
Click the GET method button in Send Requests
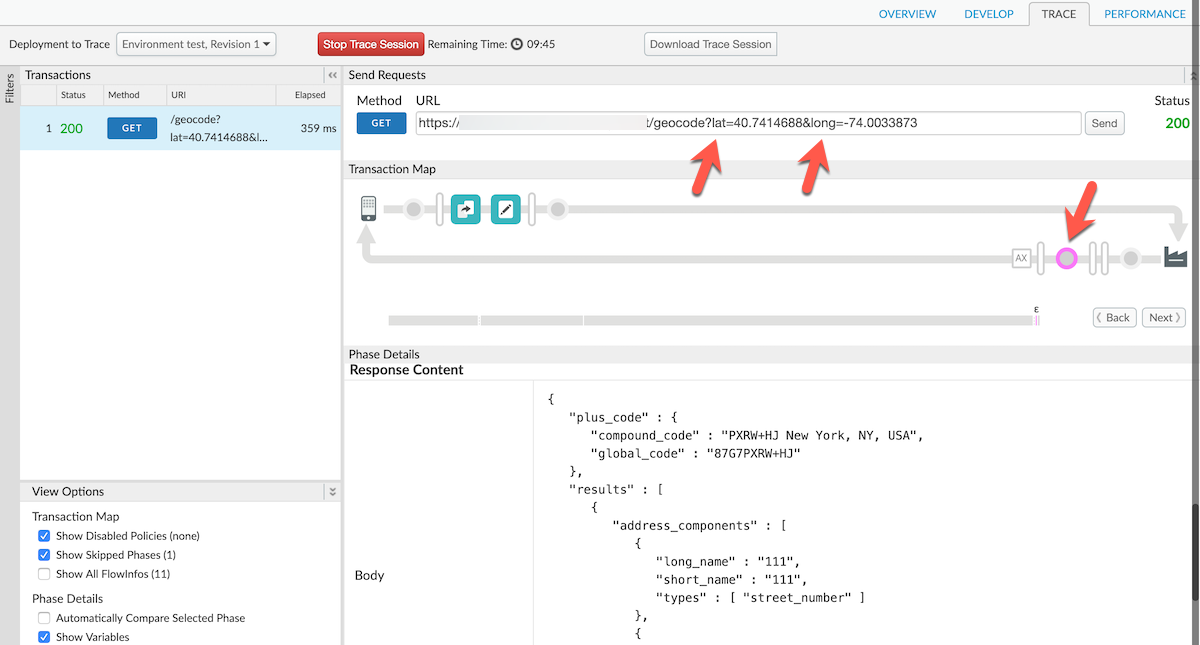click(381, 123)
